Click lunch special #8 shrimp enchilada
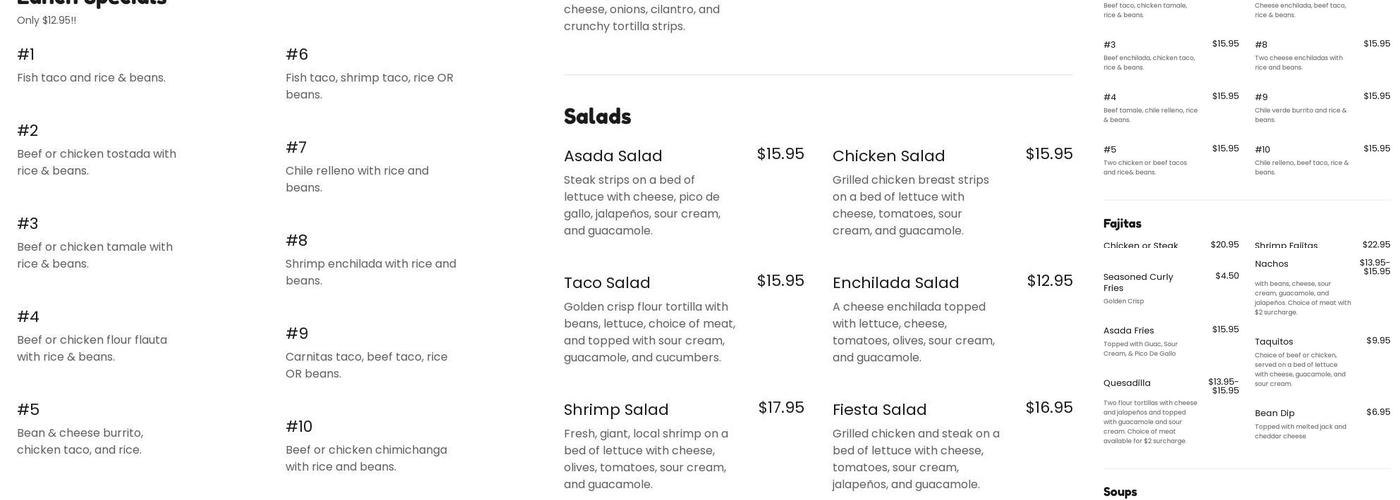 296,241
